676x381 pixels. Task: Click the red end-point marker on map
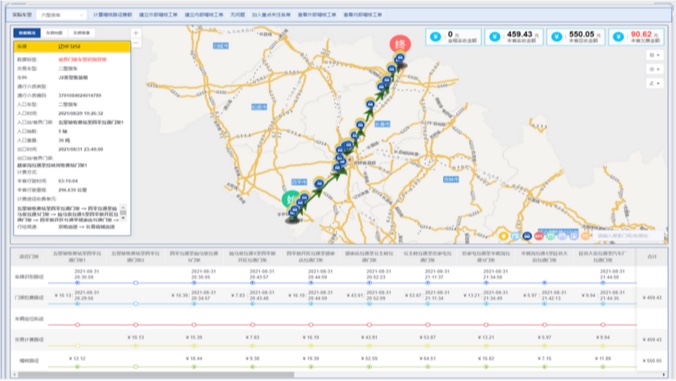pos(400,44)
